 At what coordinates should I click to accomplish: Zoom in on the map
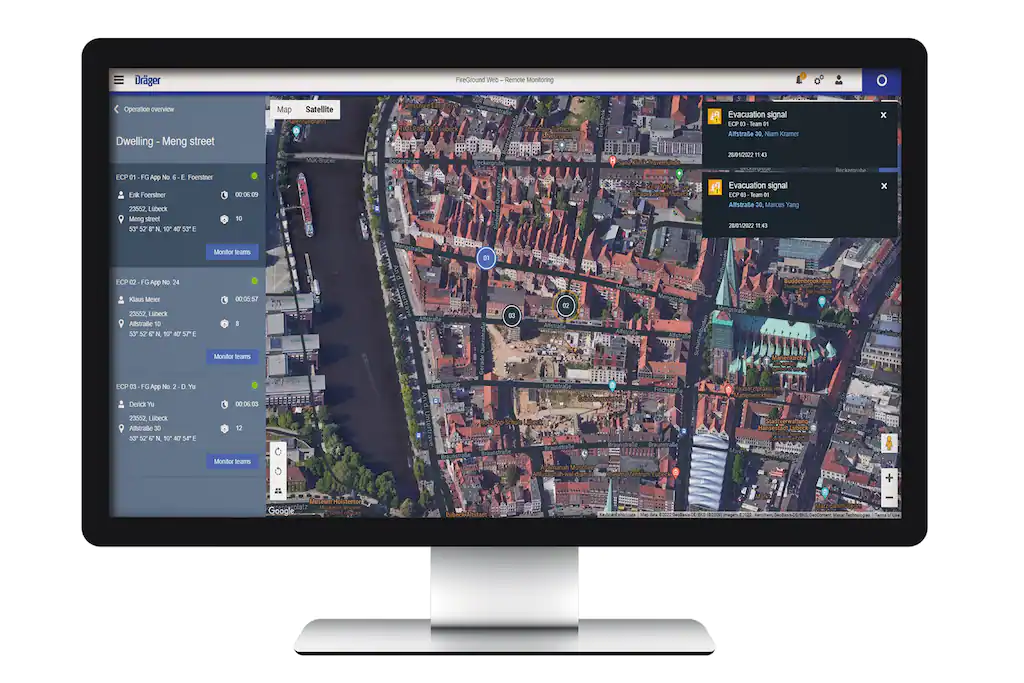(x=889, y=478)
